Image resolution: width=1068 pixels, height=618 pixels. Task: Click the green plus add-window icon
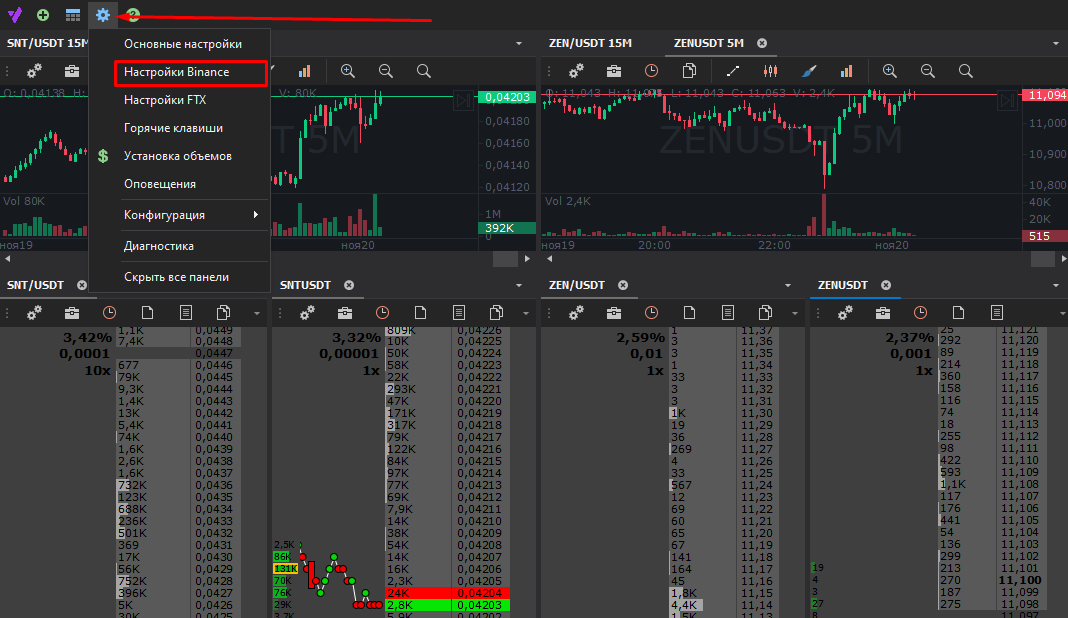(x=43, y=14)
